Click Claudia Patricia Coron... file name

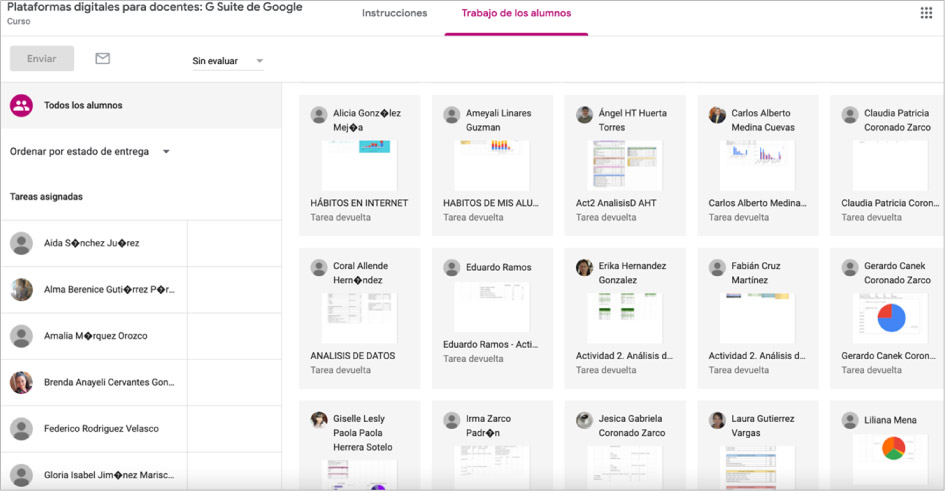[890, 203]
